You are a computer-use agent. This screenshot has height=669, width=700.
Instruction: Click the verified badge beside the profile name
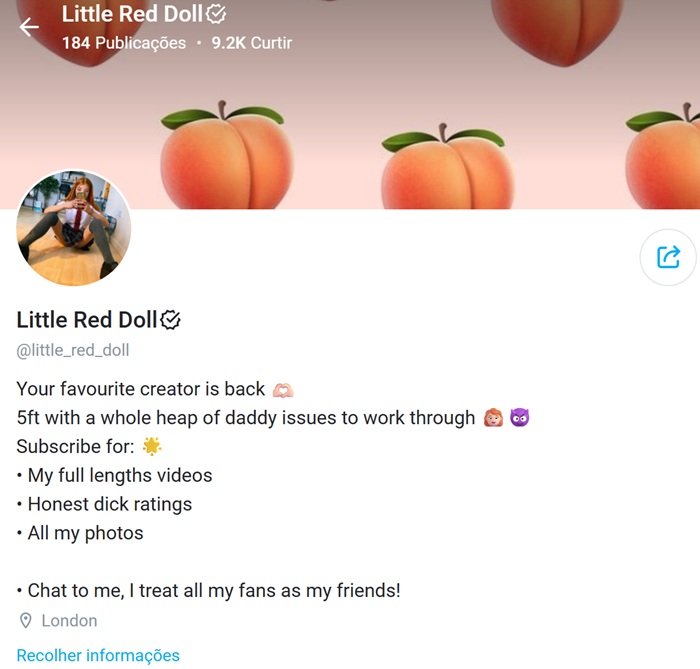coord(171,320)
